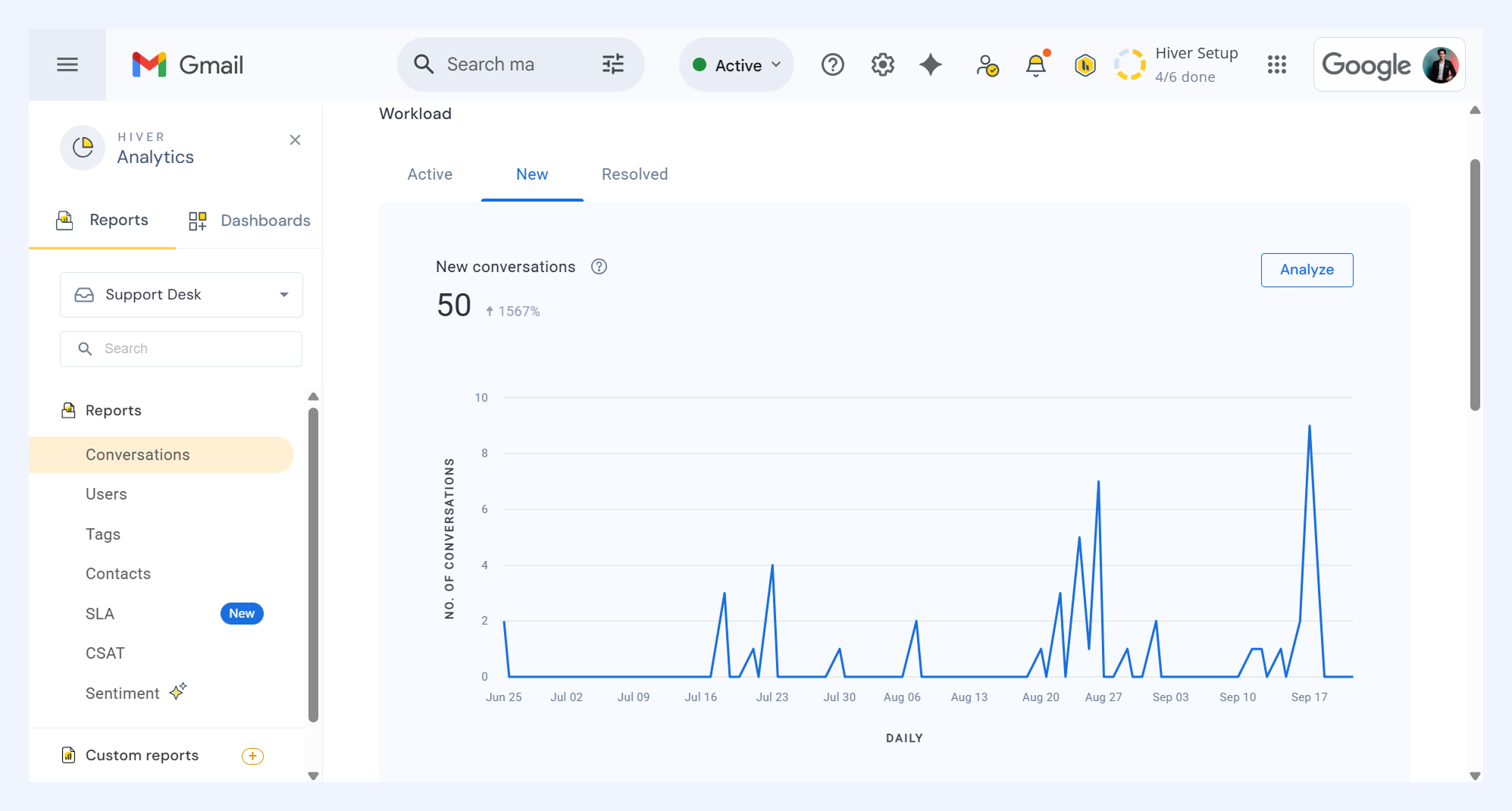Open the Hiver notifications bell

pyautogui.click(x=1036, y=65)
